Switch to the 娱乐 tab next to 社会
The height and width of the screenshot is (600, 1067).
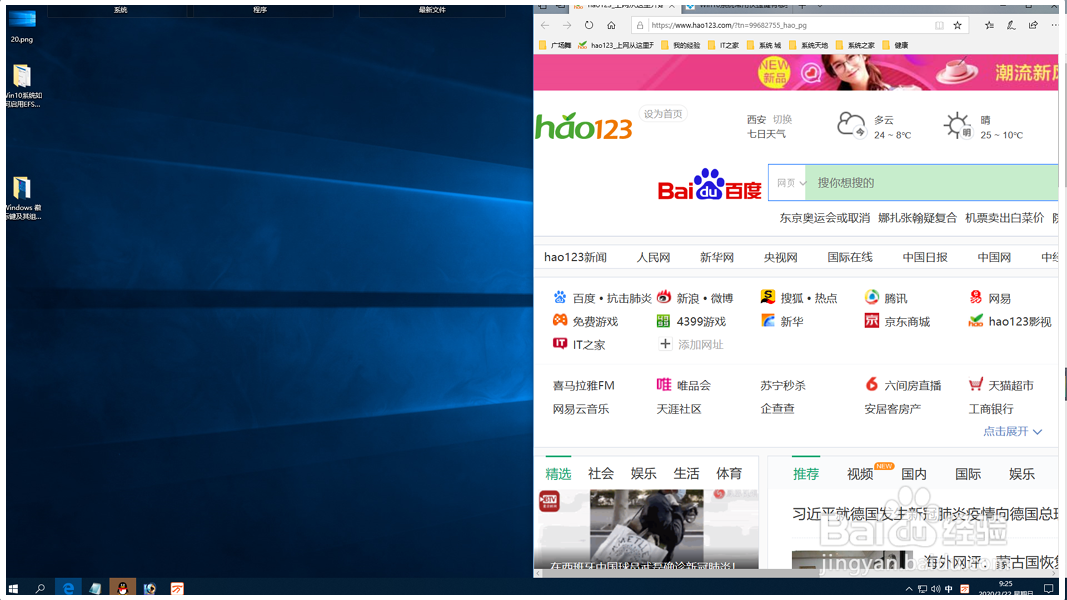click(x=643, y=473)
